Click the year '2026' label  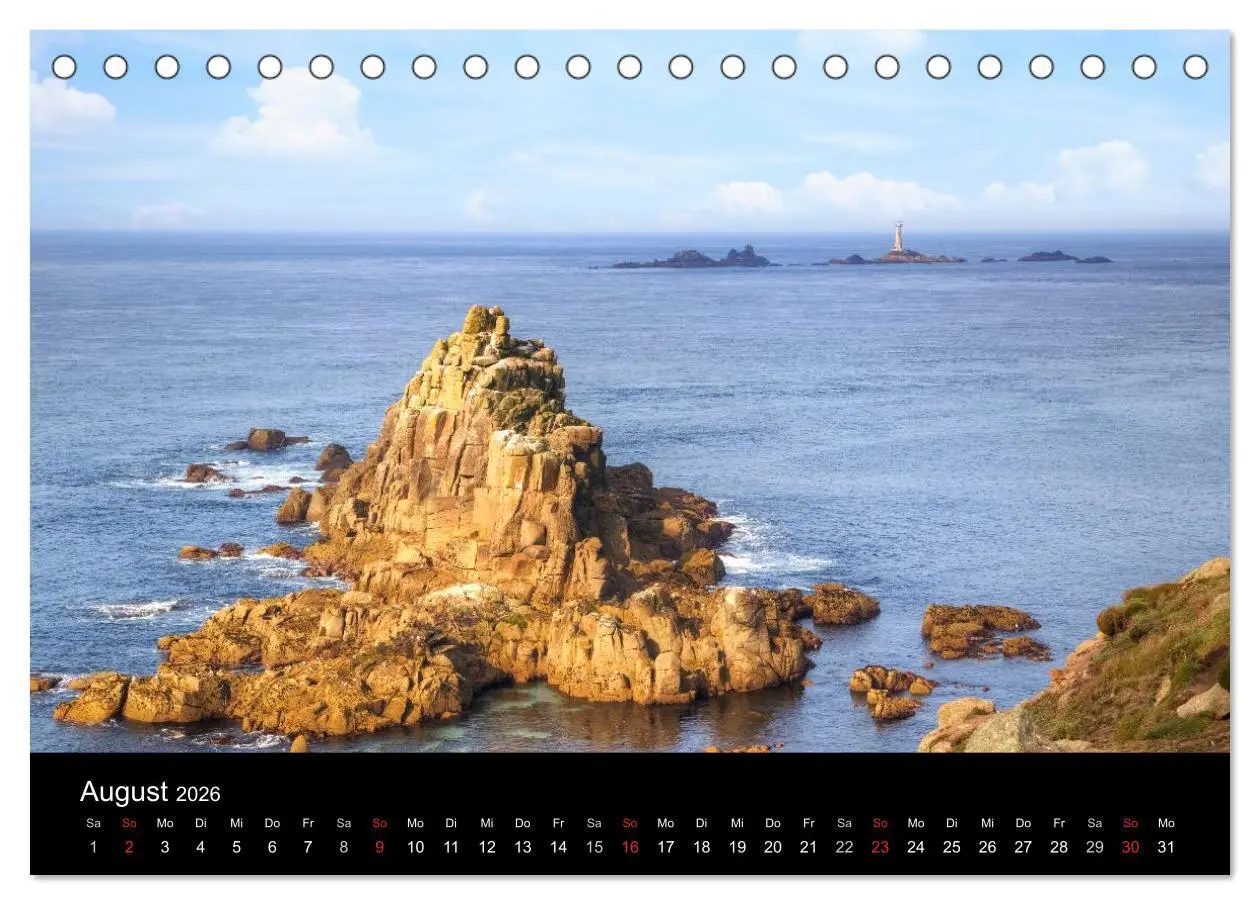(198, 795)
